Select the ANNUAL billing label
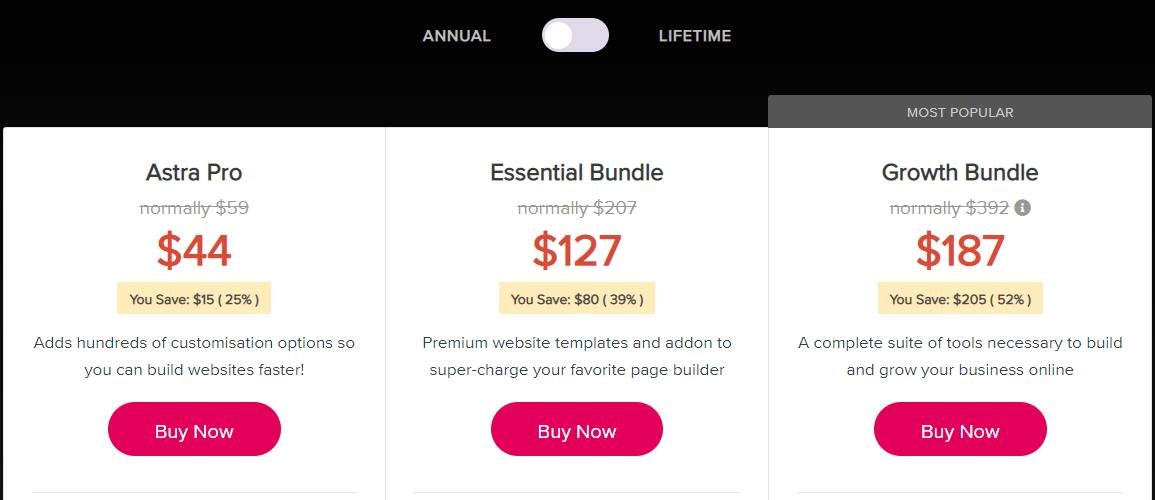 [x=456, y=36]
